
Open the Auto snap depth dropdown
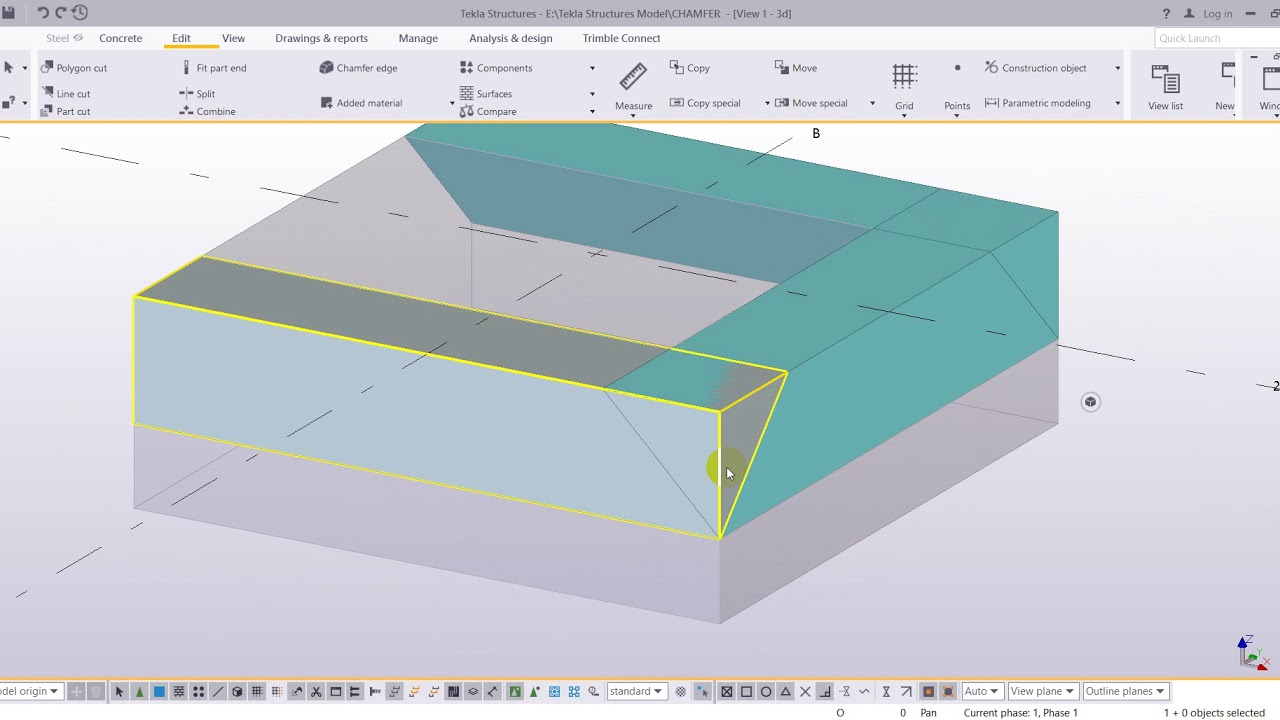point(981,691)
